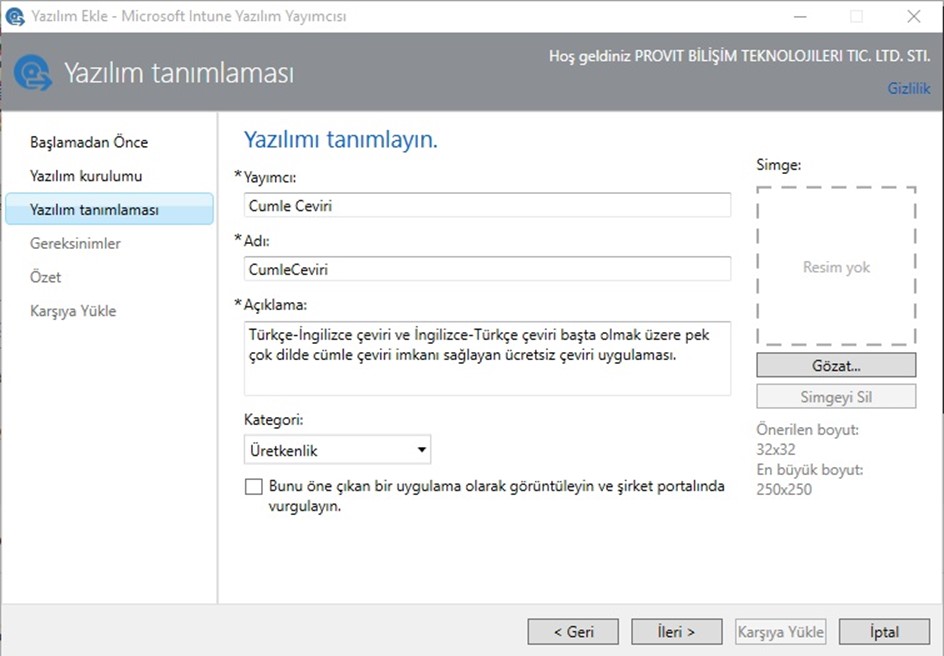Click the large Intune logo in the header
944x656 pixels.
33,73
